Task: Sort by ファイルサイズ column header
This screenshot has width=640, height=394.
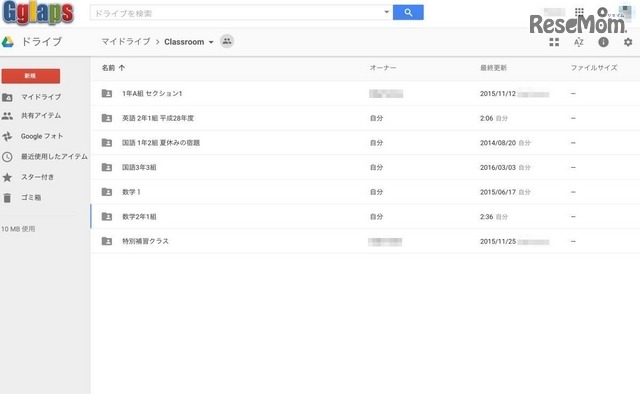Action: tap(594, 68)
